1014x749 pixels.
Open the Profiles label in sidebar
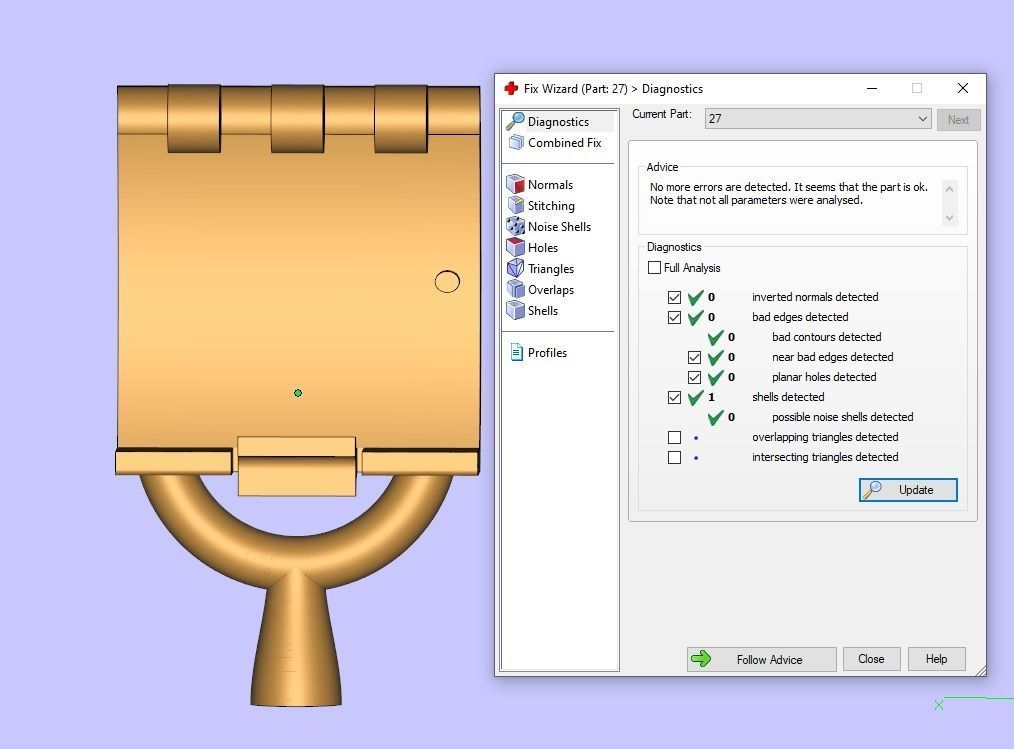tap(547, 353)
